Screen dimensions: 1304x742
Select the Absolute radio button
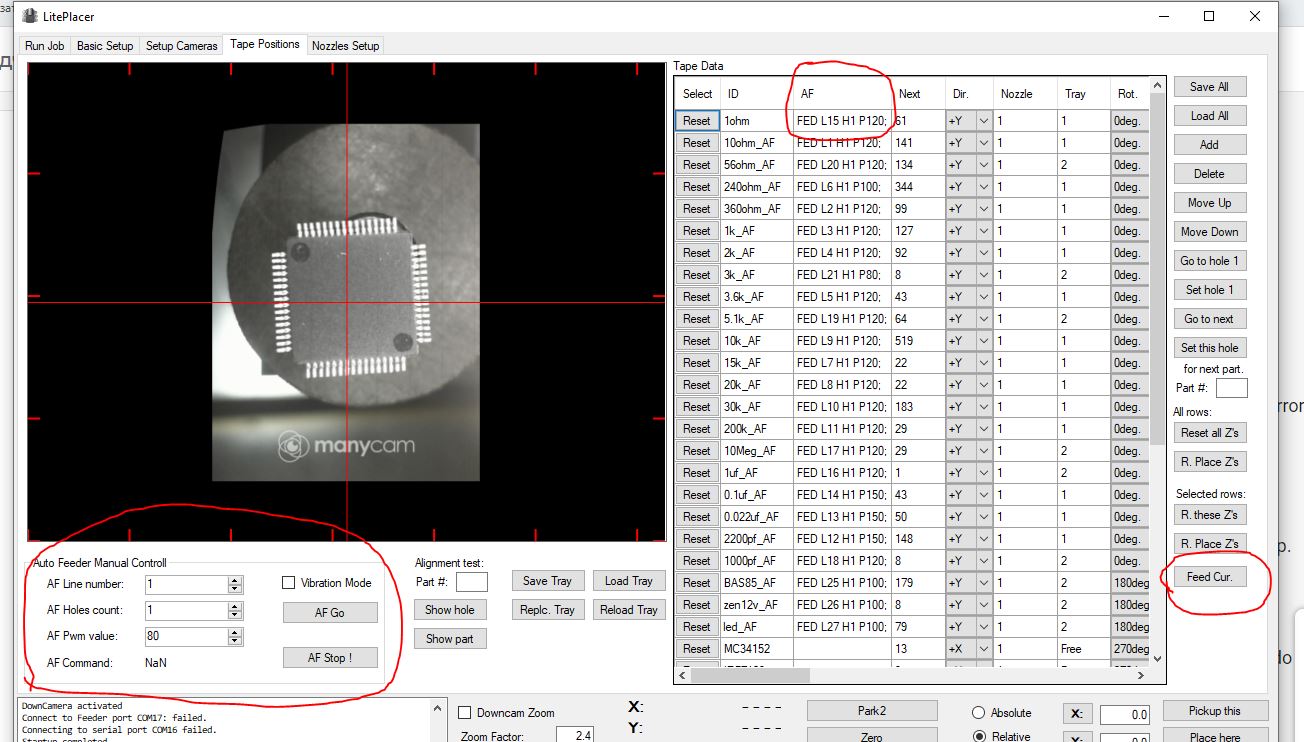click(978, 713)
